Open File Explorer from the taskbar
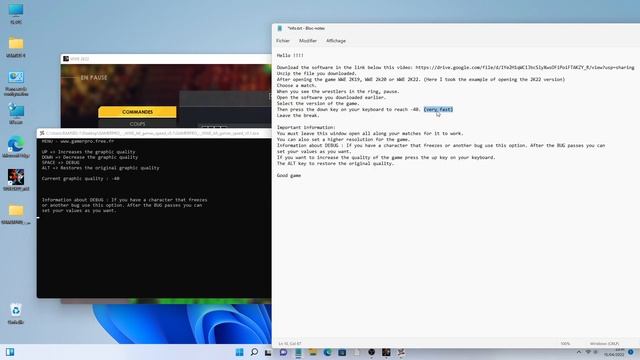This screenshot has width=640, height=360. pos(313,352)
